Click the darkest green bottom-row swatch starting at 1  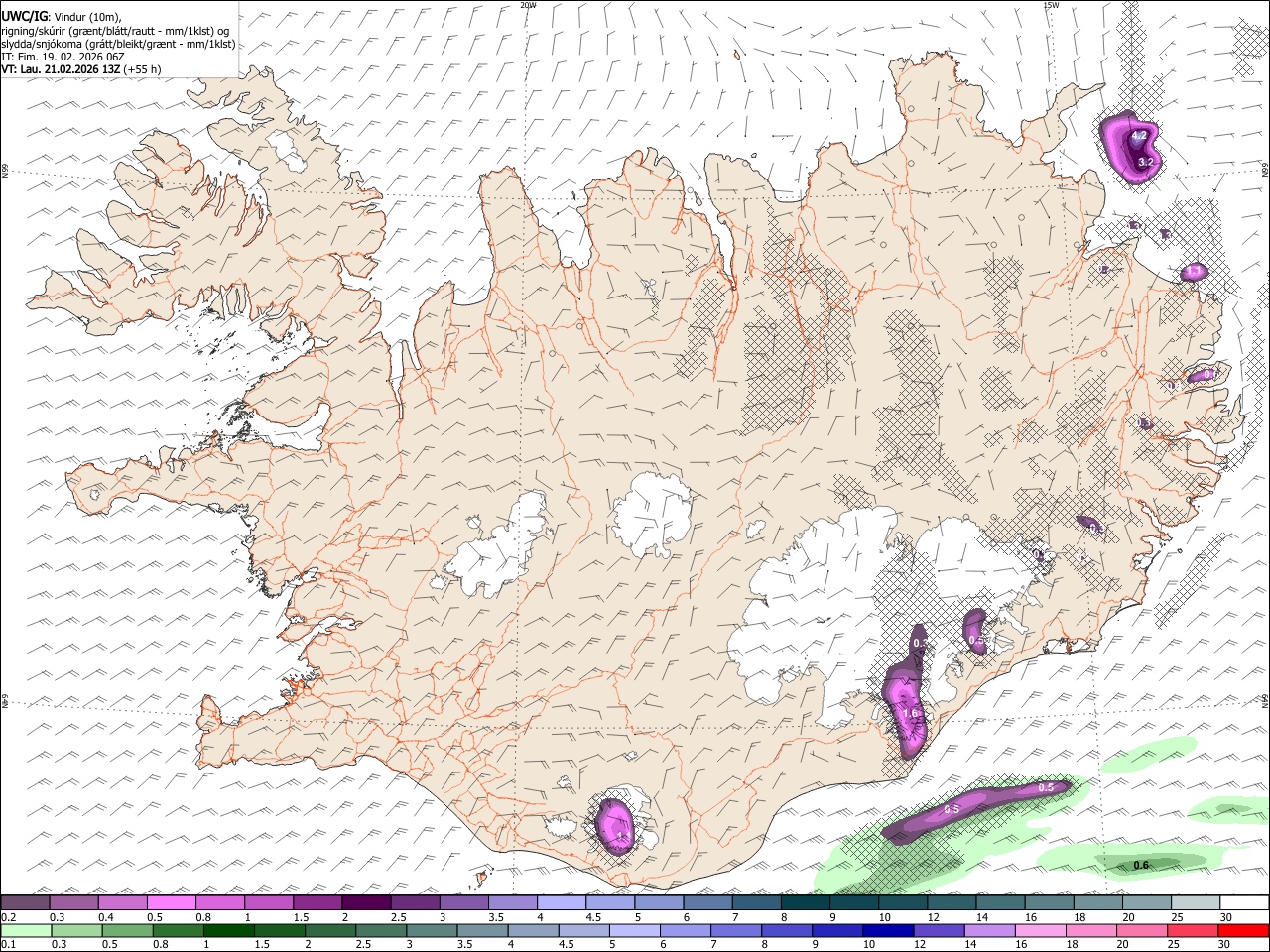(x=228, y=931)
